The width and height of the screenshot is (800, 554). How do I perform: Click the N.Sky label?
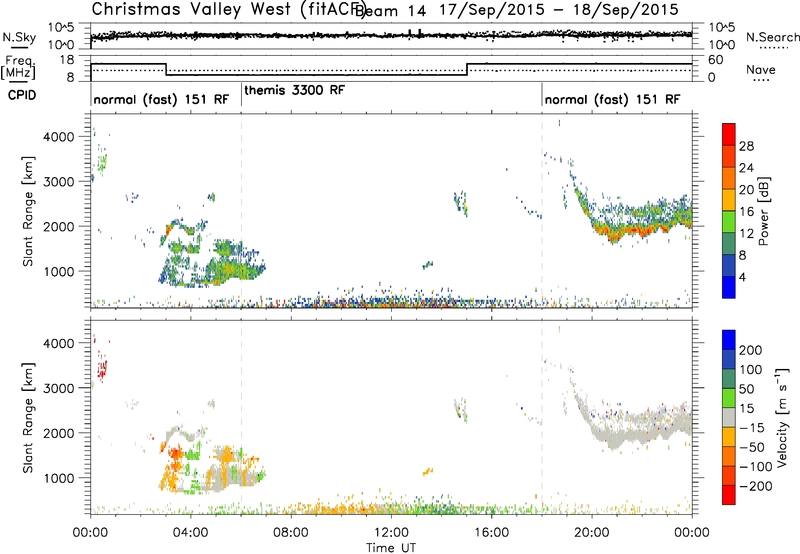(x=19, y=37)
